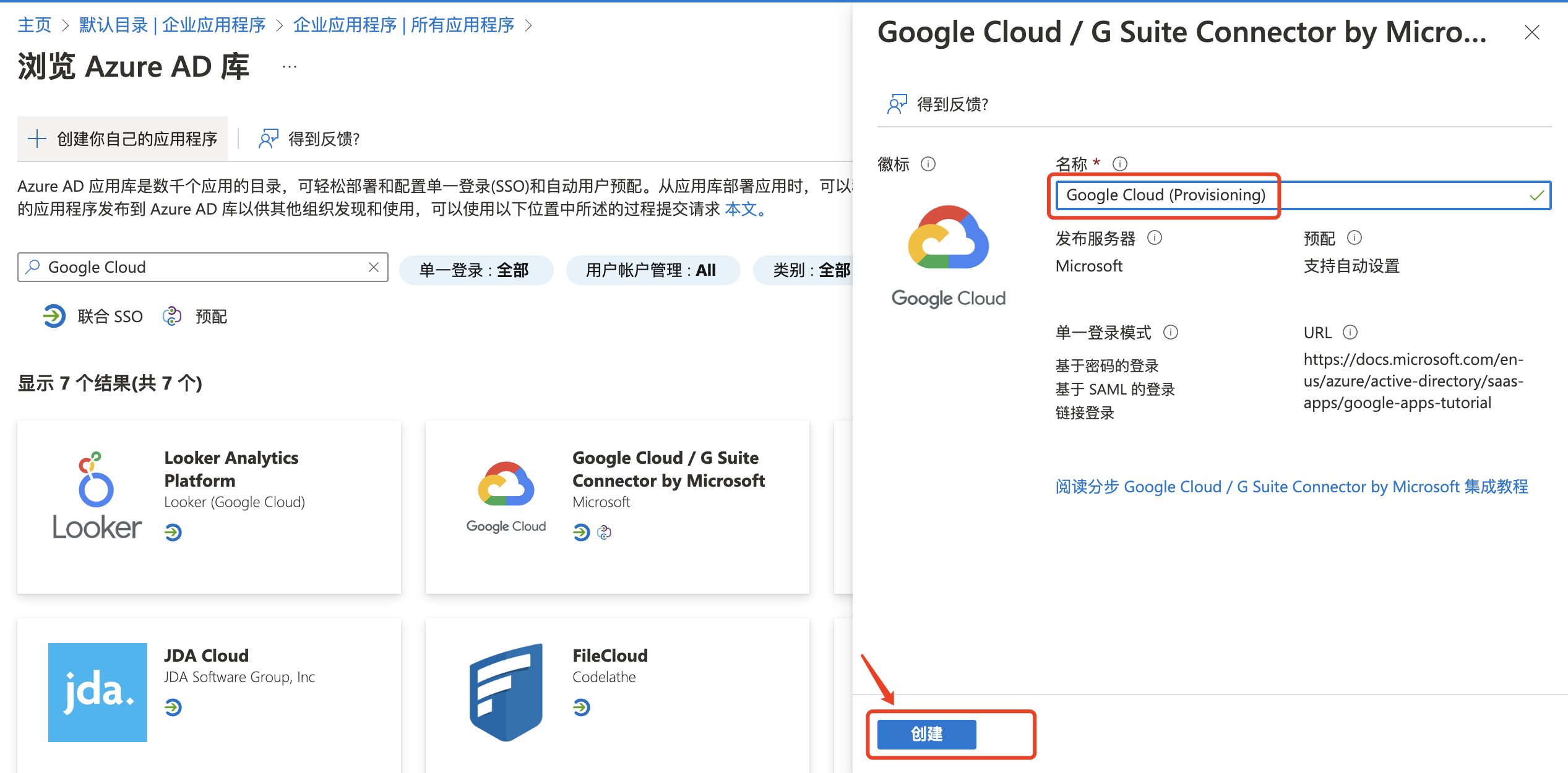
Task: Open the info icon next to 徽标
Action: pyautogui.click(x=928, y=164)
